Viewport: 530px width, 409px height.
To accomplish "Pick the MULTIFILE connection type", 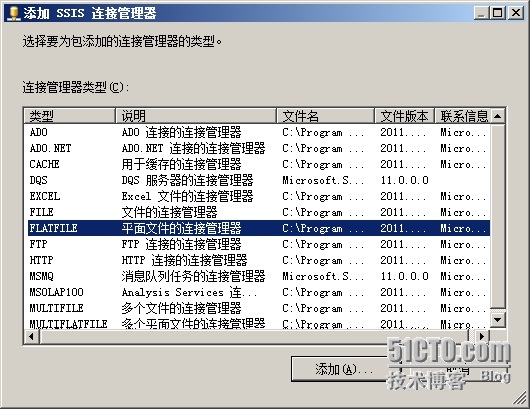I will coord(259,308).
